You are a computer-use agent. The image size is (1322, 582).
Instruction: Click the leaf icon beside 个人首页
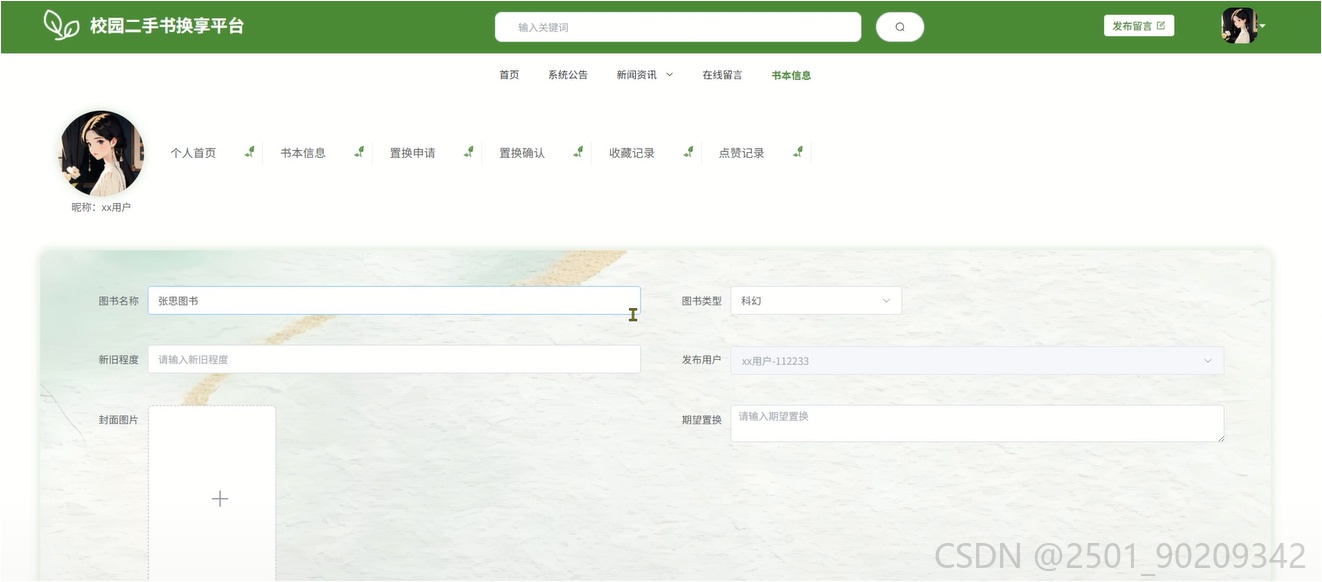coord(249,152)
